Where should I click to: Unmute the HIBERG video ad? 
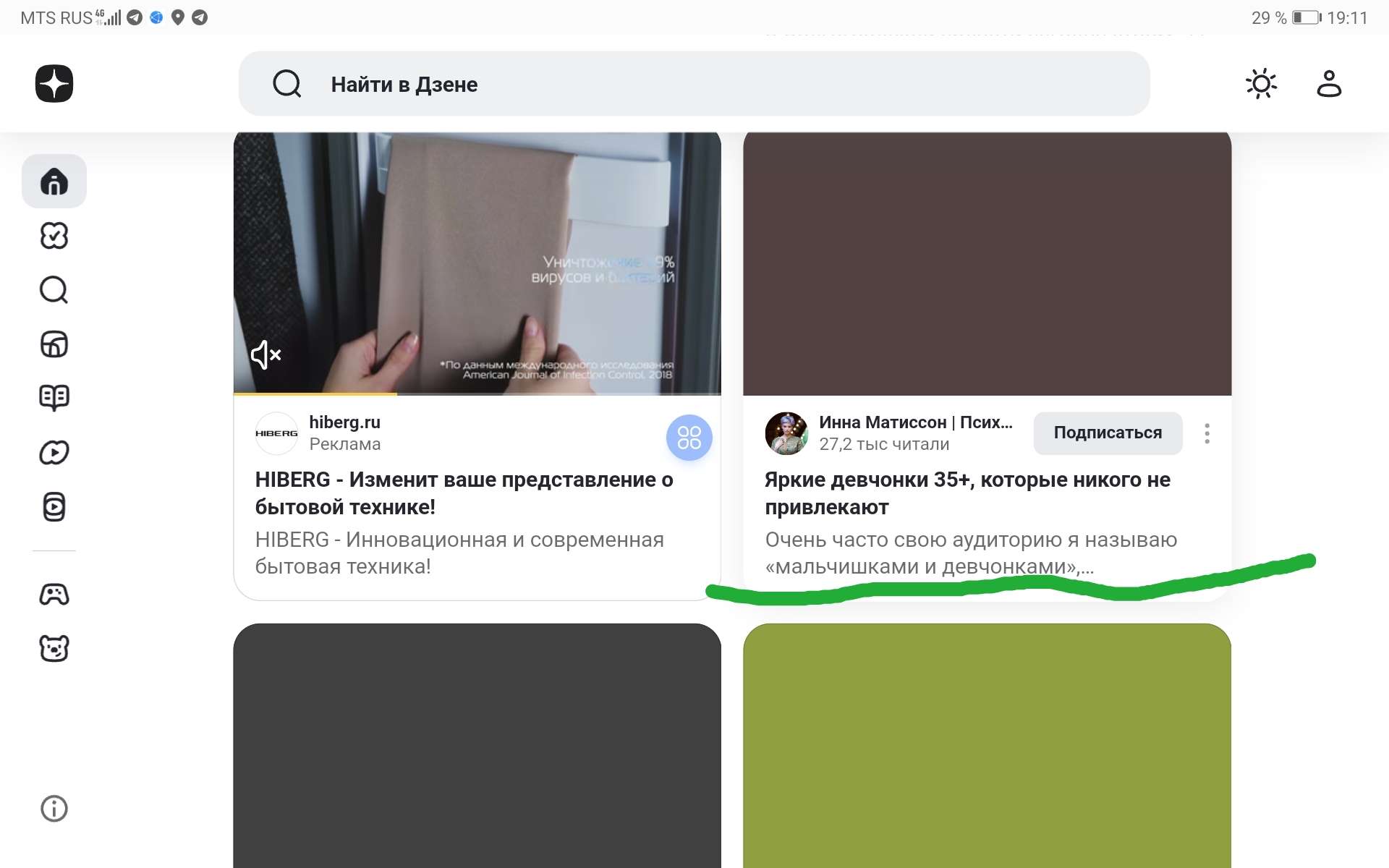pyautogui.click(x=266, y=355)
